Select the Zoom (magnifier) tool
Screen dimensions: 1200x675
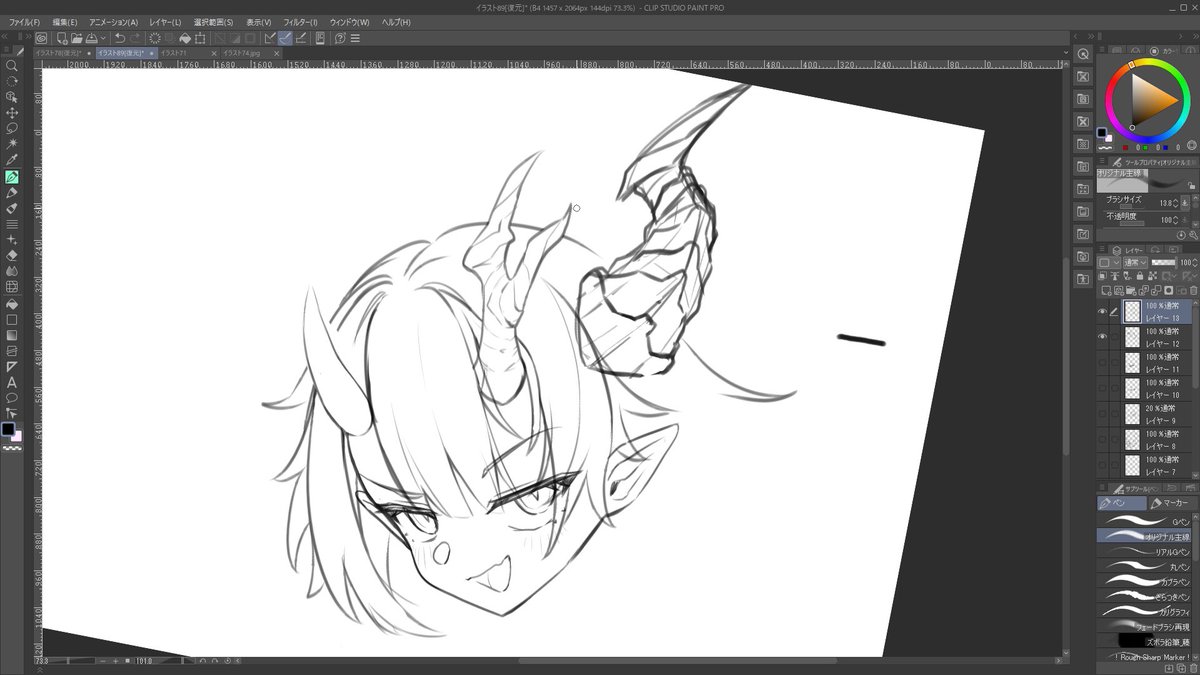(11, 65)
